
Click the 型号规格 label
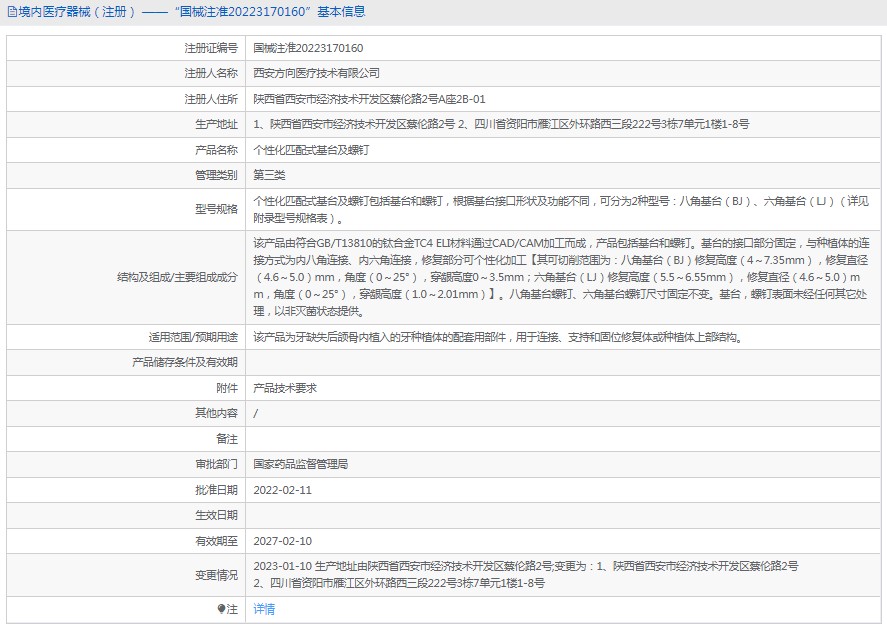[x=217, y=209]
